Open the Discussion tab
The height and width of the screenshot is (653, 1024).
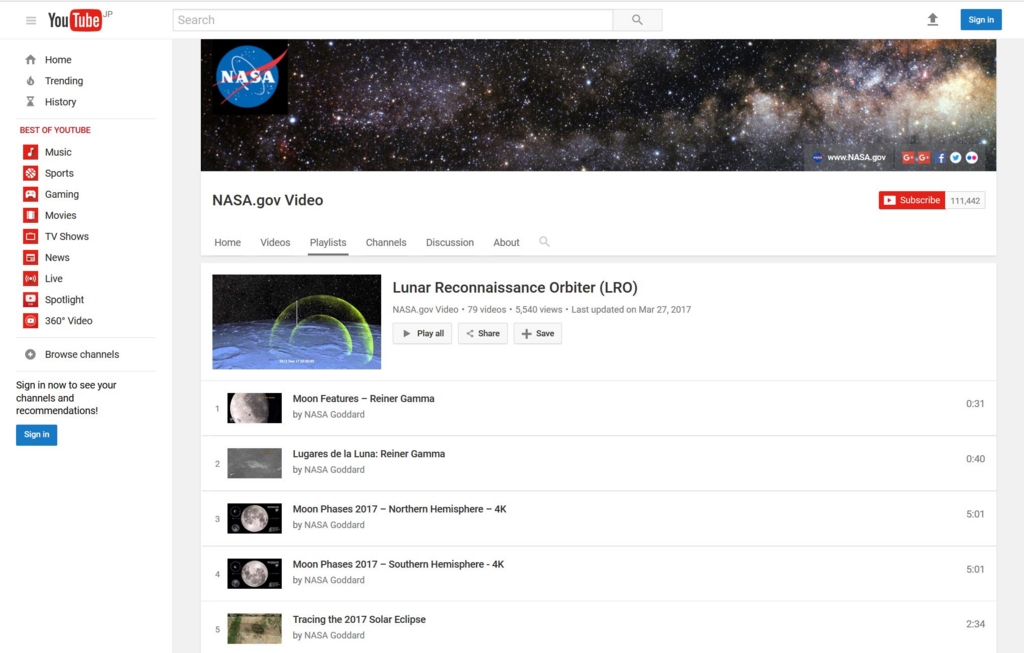click(450, 242)
